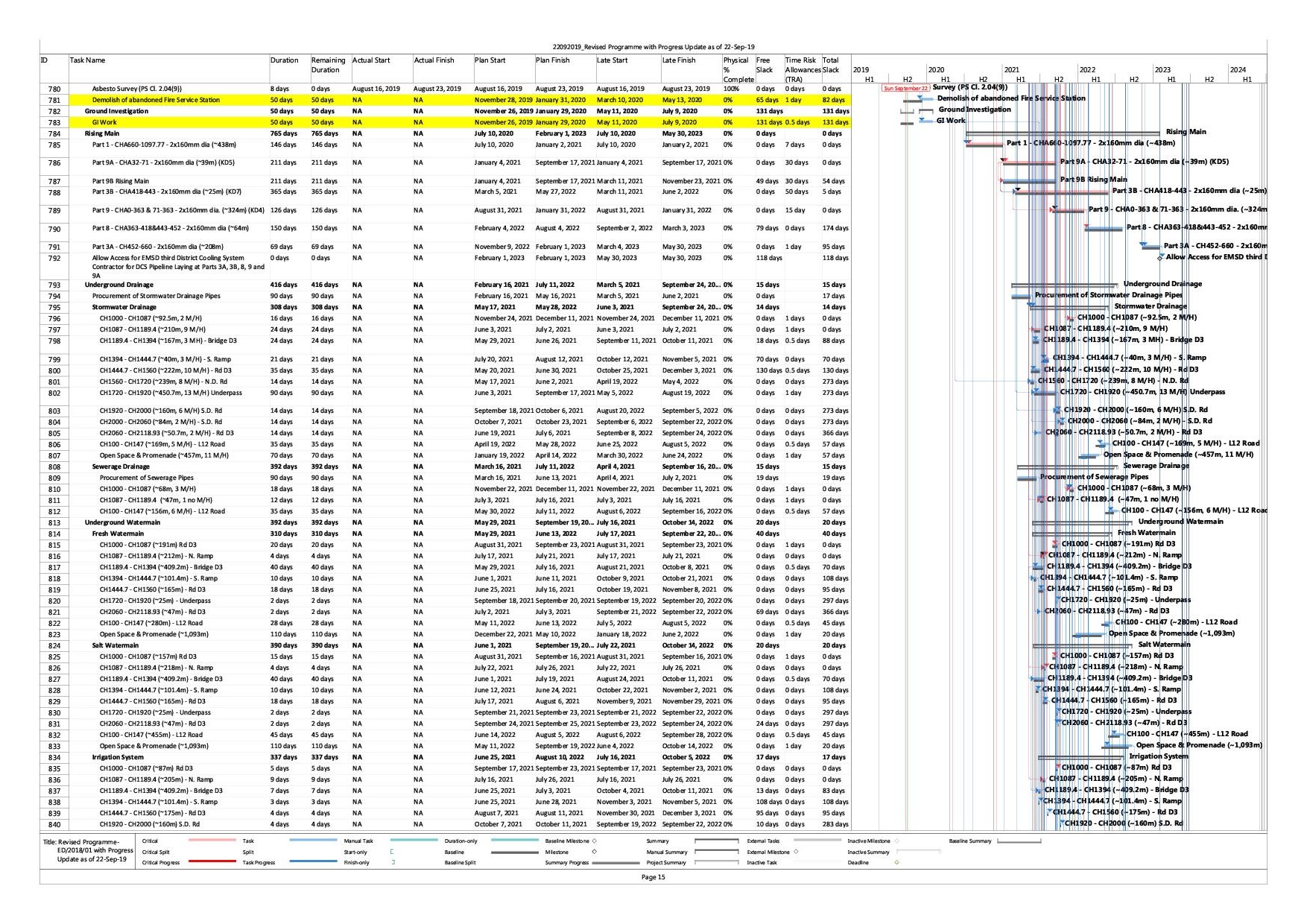
Task: Click the blue 'Task Progress' legend line sample
Action: pos(313,862)
